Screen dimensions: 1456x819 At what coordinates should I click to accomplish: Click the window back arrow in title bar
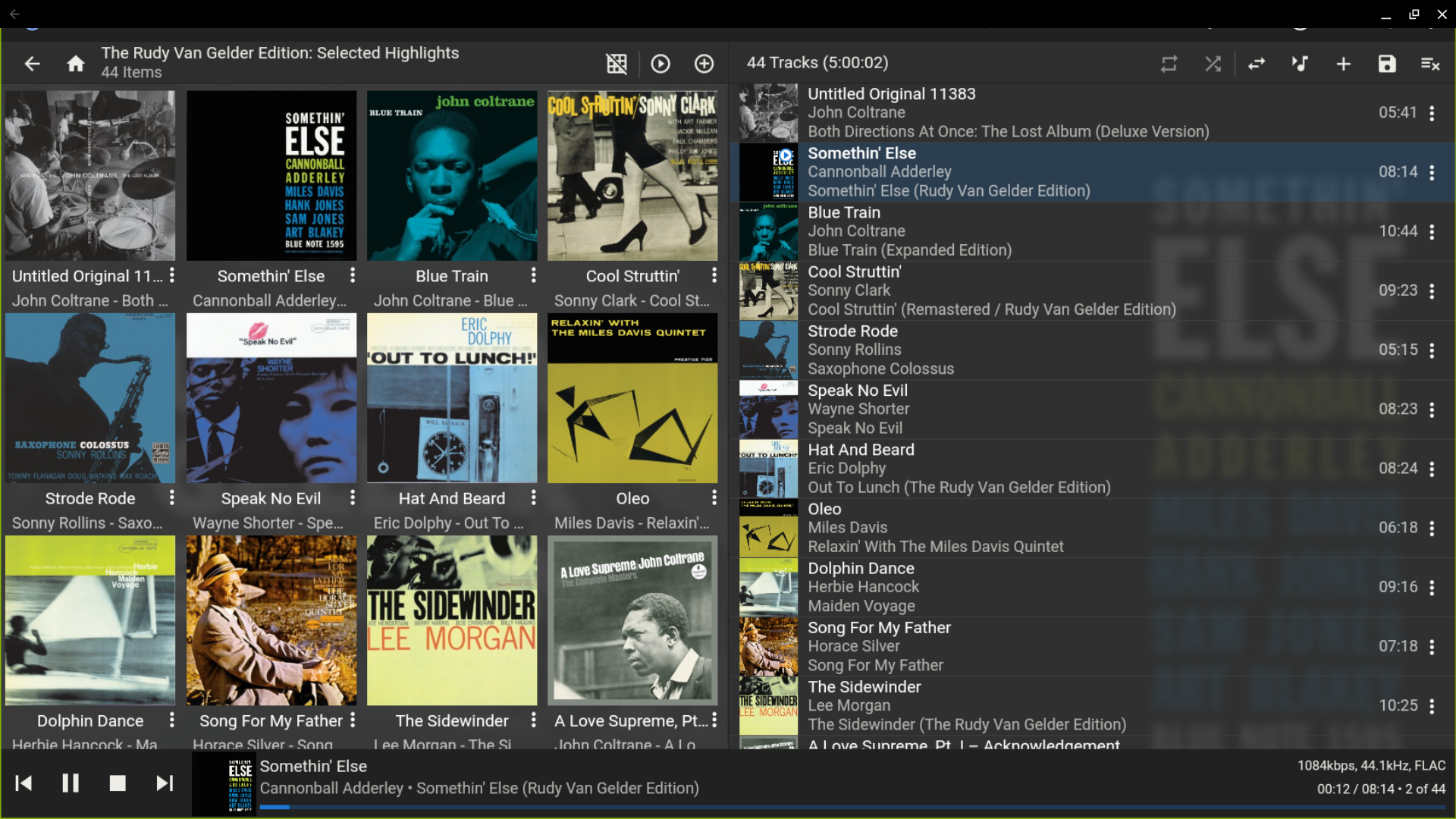pyautogui.click(x=14, y=14)
